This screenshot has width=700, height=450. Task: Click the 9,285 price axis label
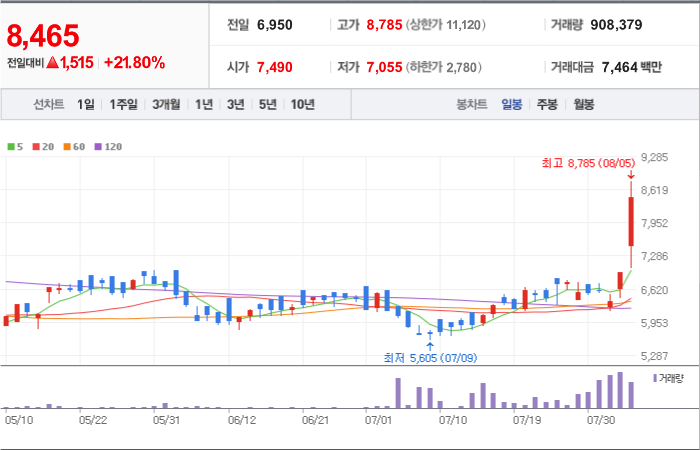point(654,158)
